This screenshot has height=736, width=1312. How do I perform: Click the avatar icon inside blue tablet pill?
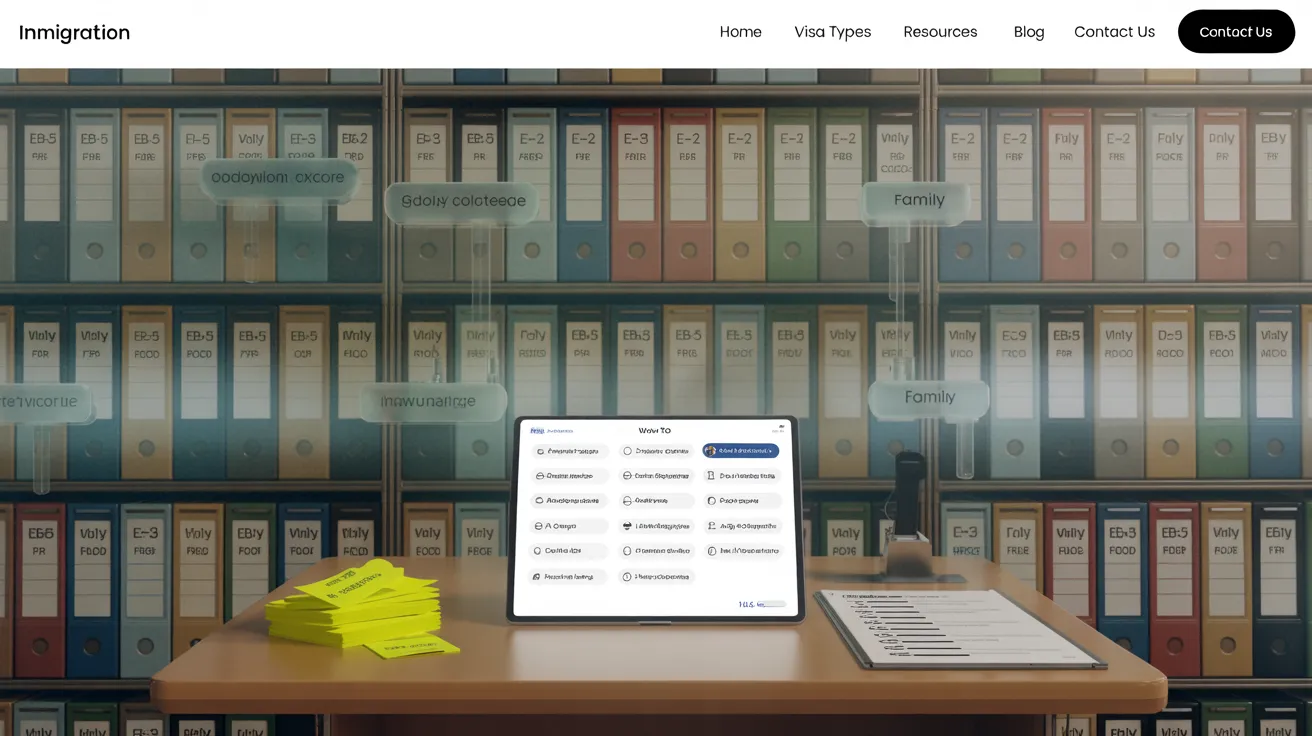tap(711, 451)
